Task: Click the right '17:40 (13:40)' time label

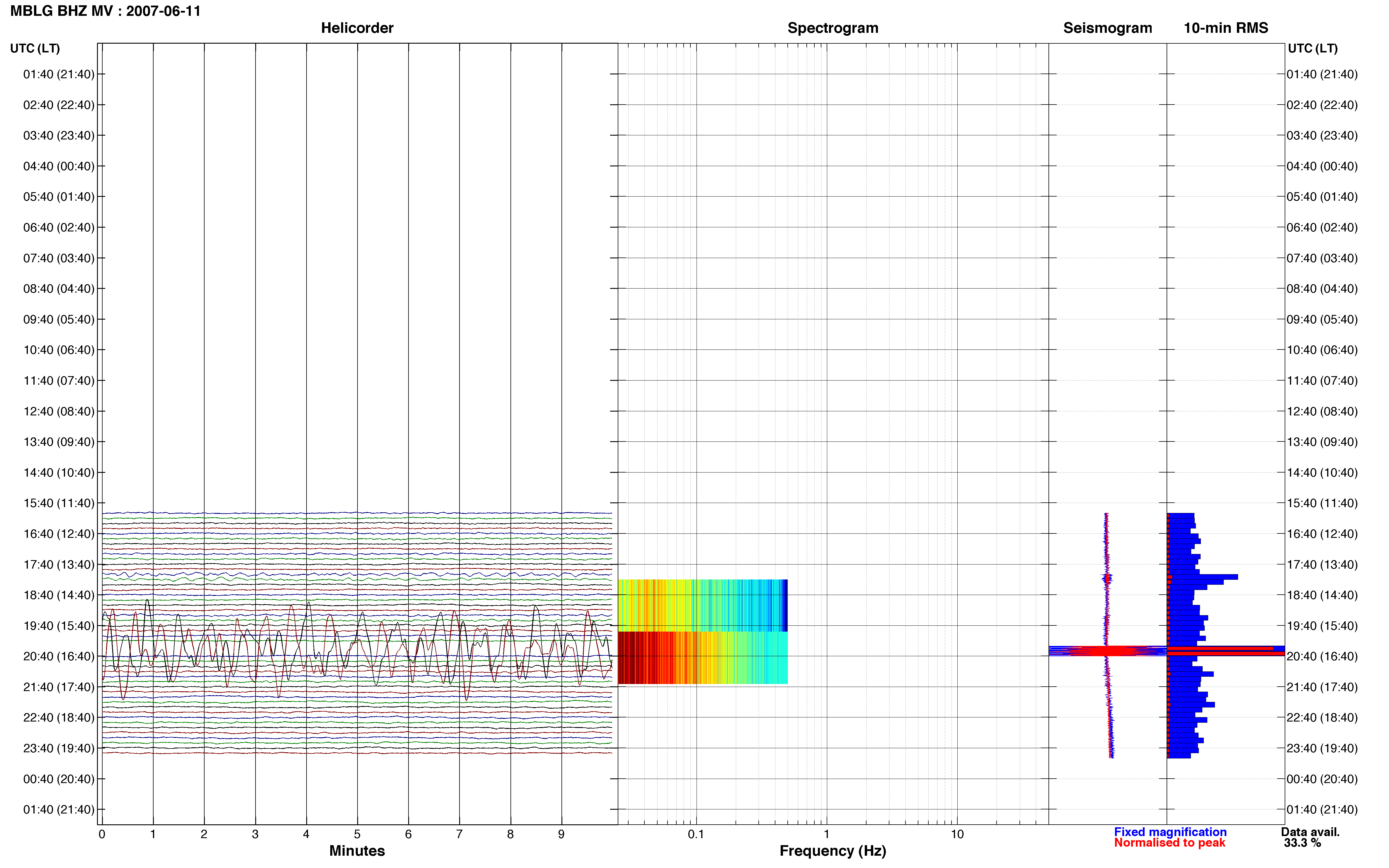Action: click(1322, 564)
